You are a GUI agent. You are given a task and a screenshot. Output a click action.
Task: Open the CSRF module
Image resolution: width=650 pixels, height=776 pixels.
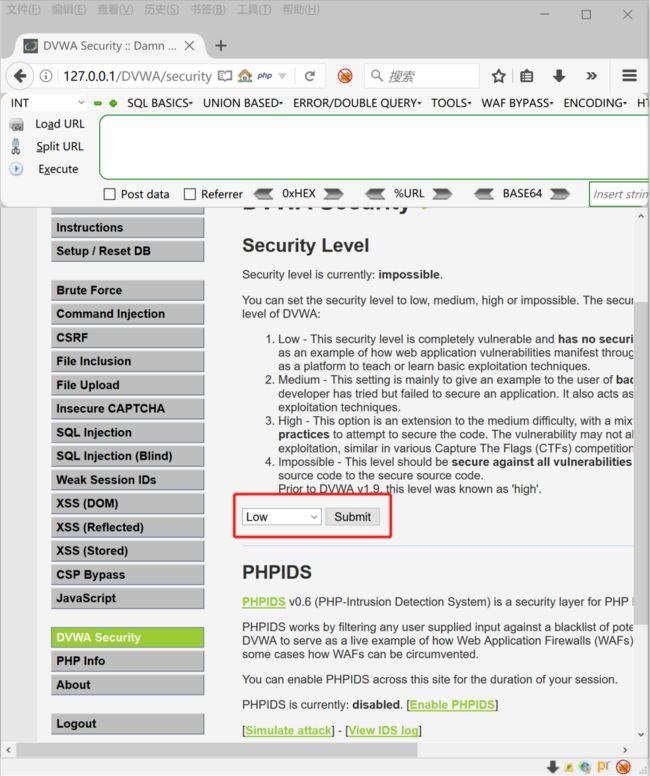coord(127,338)
